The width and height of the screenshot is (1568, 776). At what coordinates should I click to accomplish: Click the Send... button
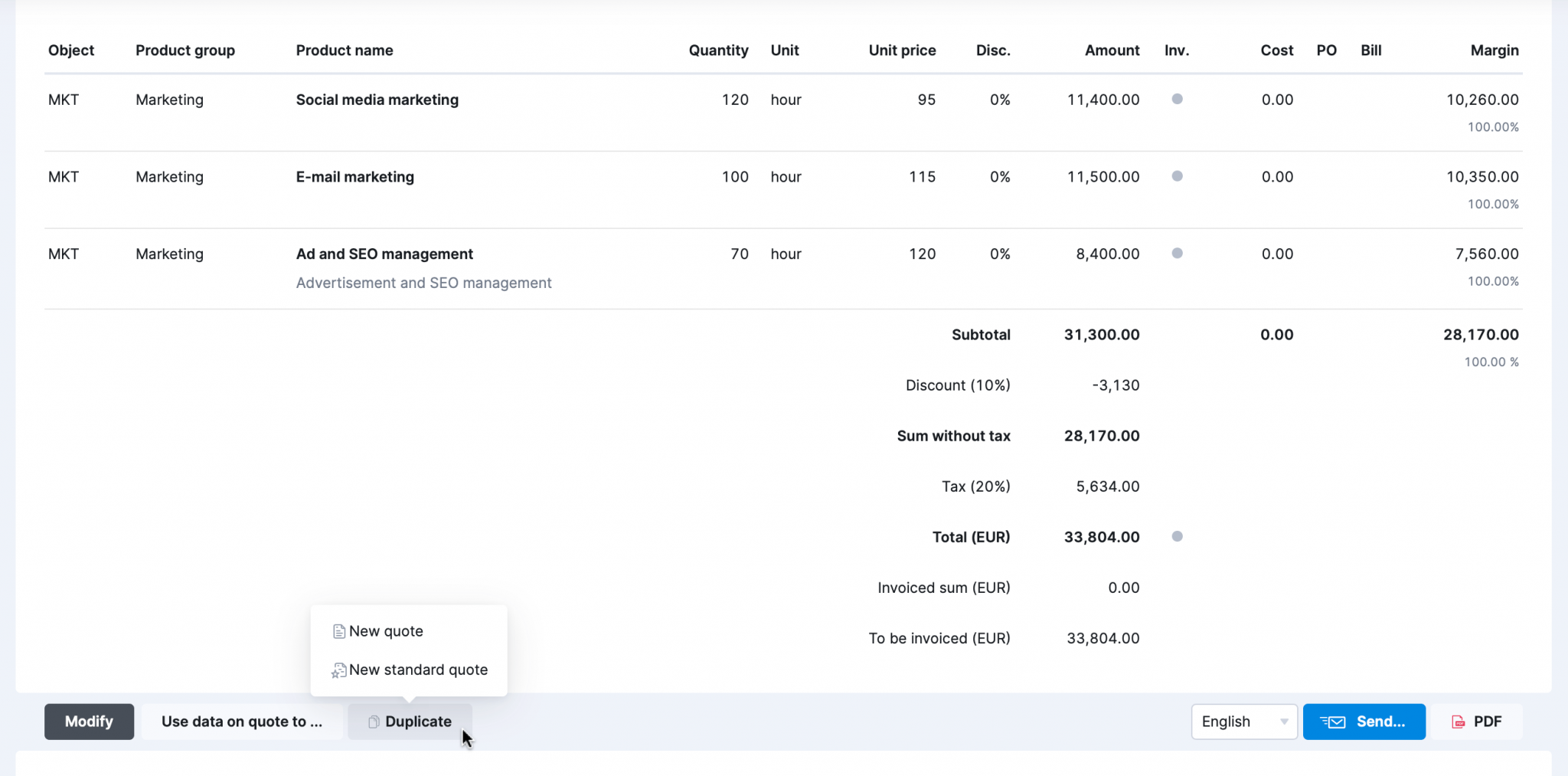pos(1364,721)
